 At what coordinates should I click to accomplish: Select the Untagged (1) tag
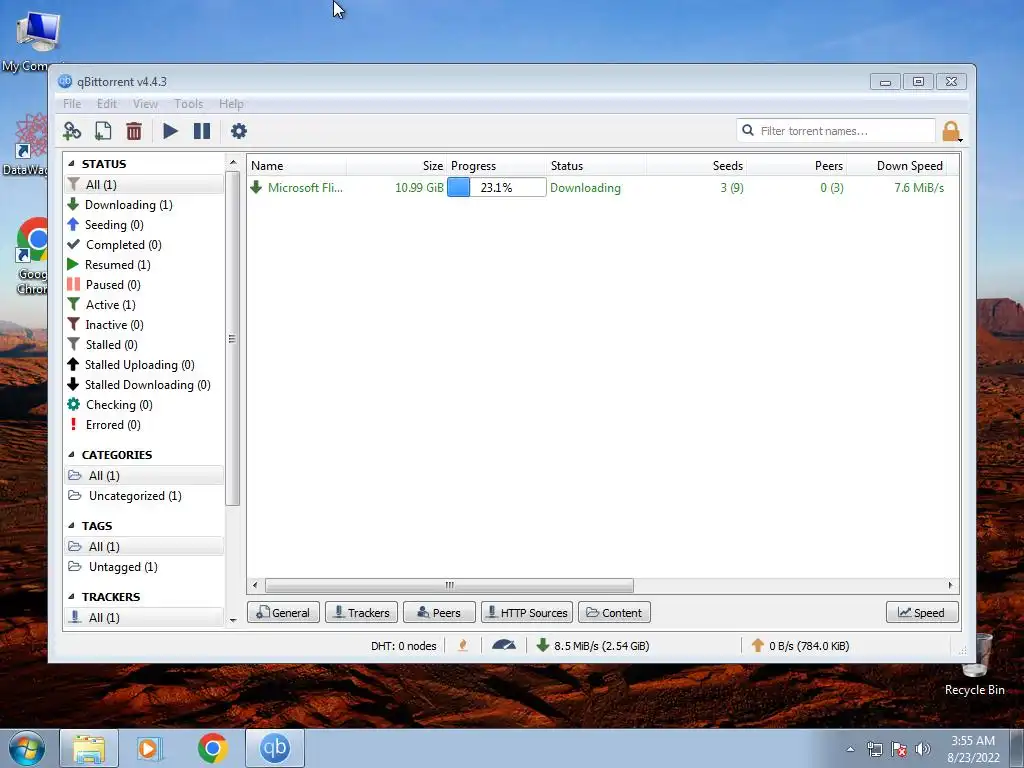[144, 567]
